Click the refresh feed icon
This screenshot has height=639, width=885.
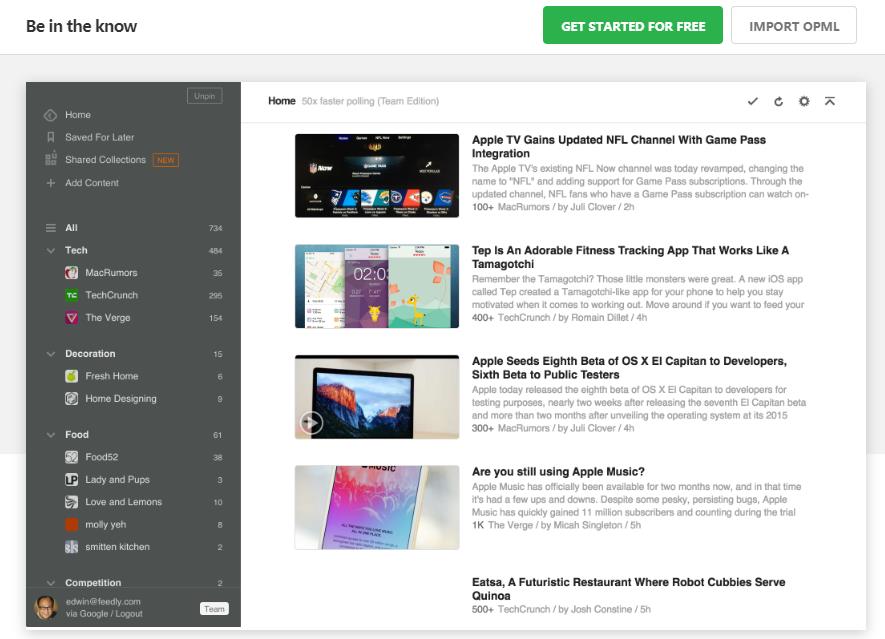778,101
